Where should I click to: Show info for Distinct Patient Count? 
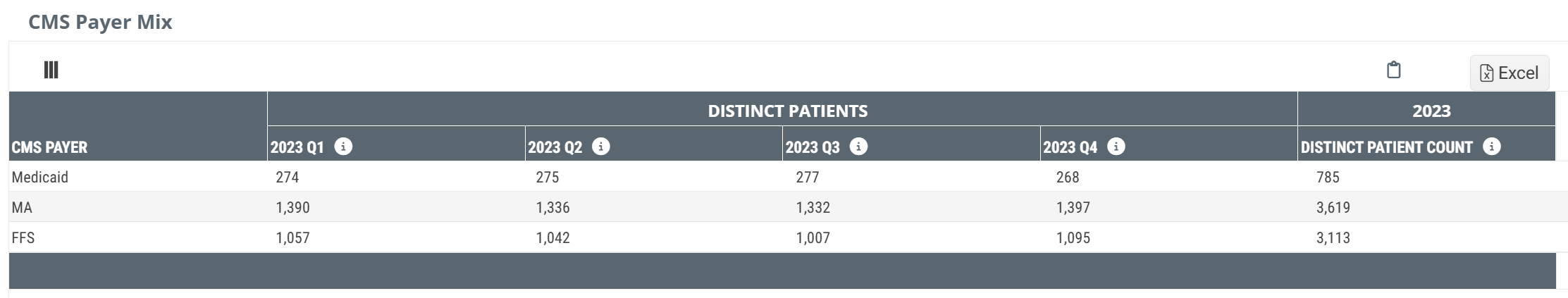[x=1491, y=147]
